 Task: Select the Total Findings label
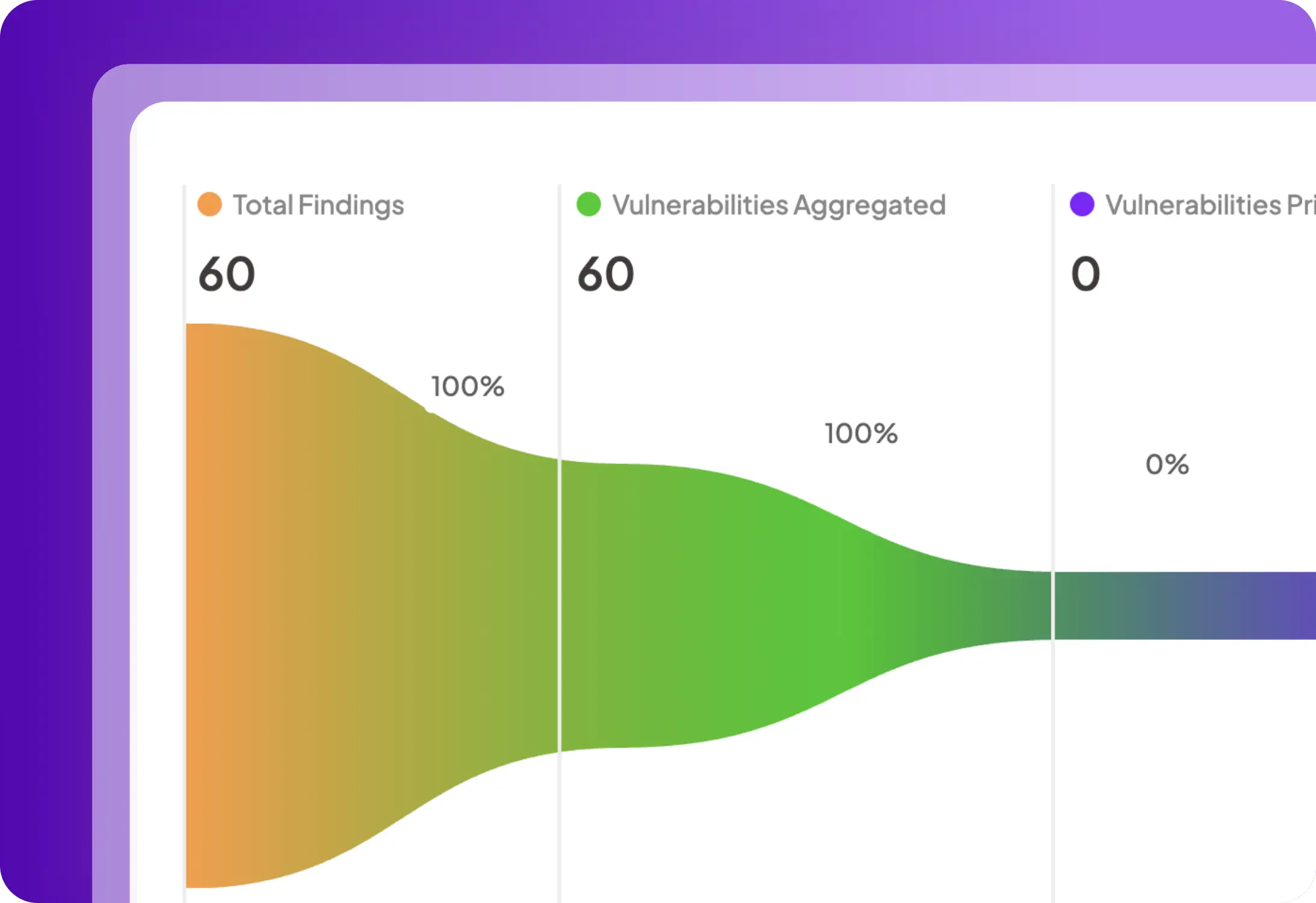coord(318,205)
